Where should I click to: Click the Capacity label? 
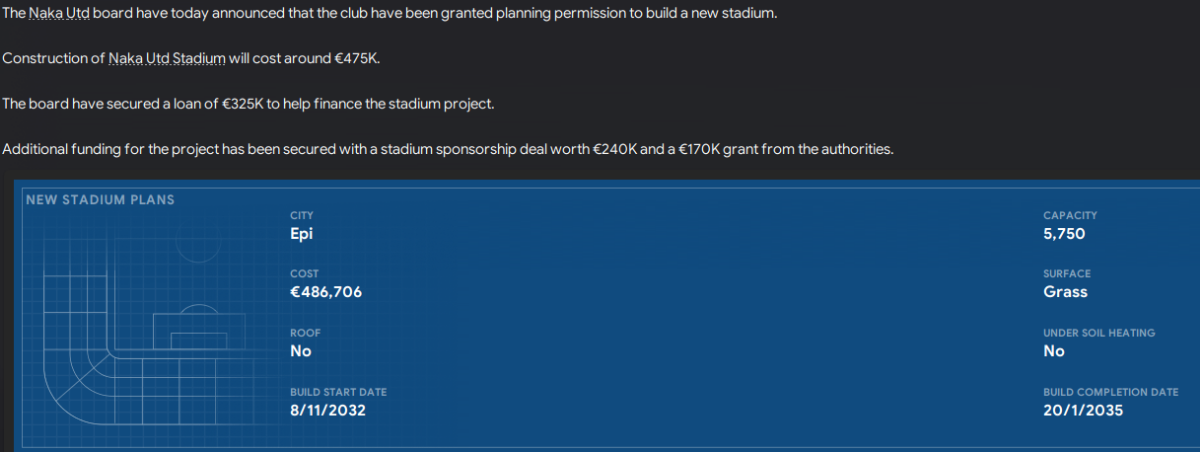pyautogui.click(x=1070, y=215)
